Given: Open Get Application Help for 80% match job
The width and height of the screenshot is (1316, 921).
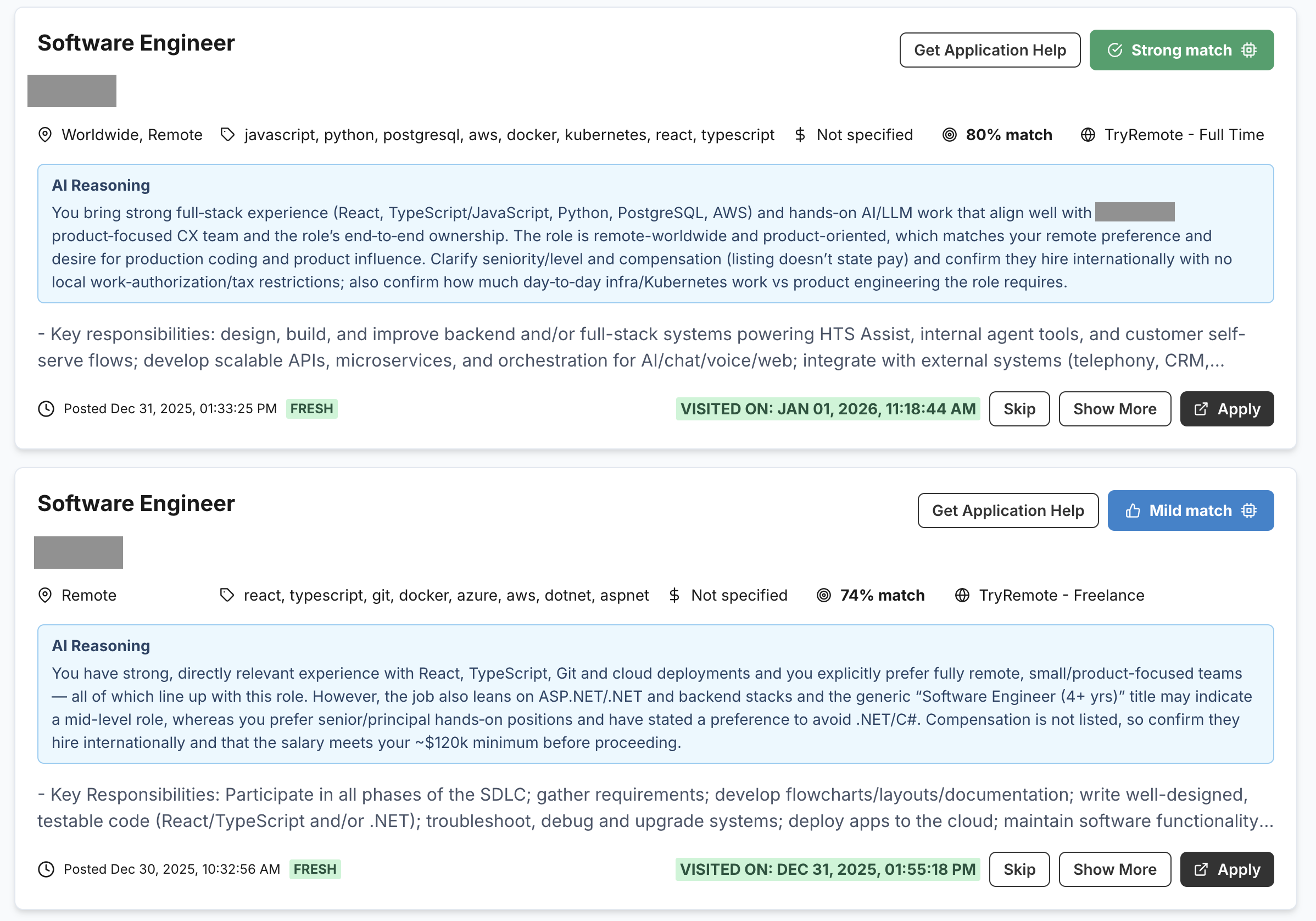Looking at the screenshot, I should (989, 50).
